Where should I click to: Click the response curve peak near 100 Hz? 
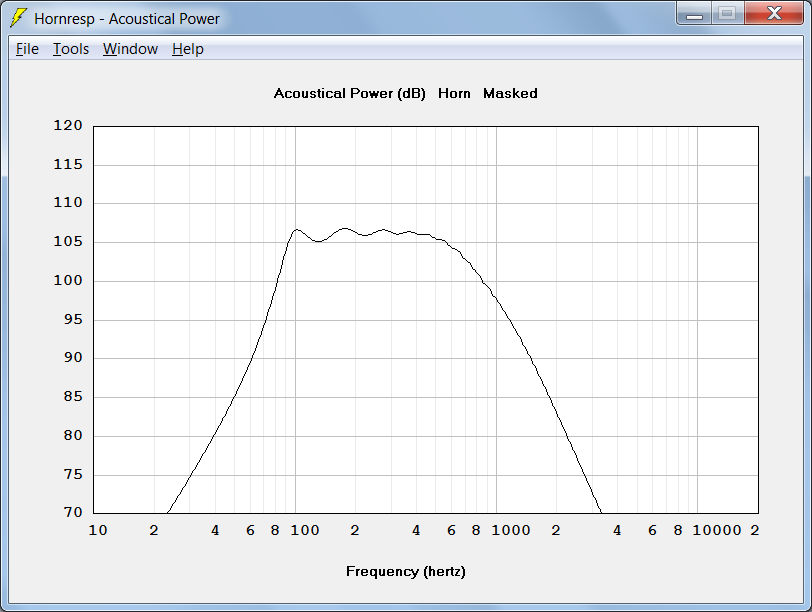[296, 229]
